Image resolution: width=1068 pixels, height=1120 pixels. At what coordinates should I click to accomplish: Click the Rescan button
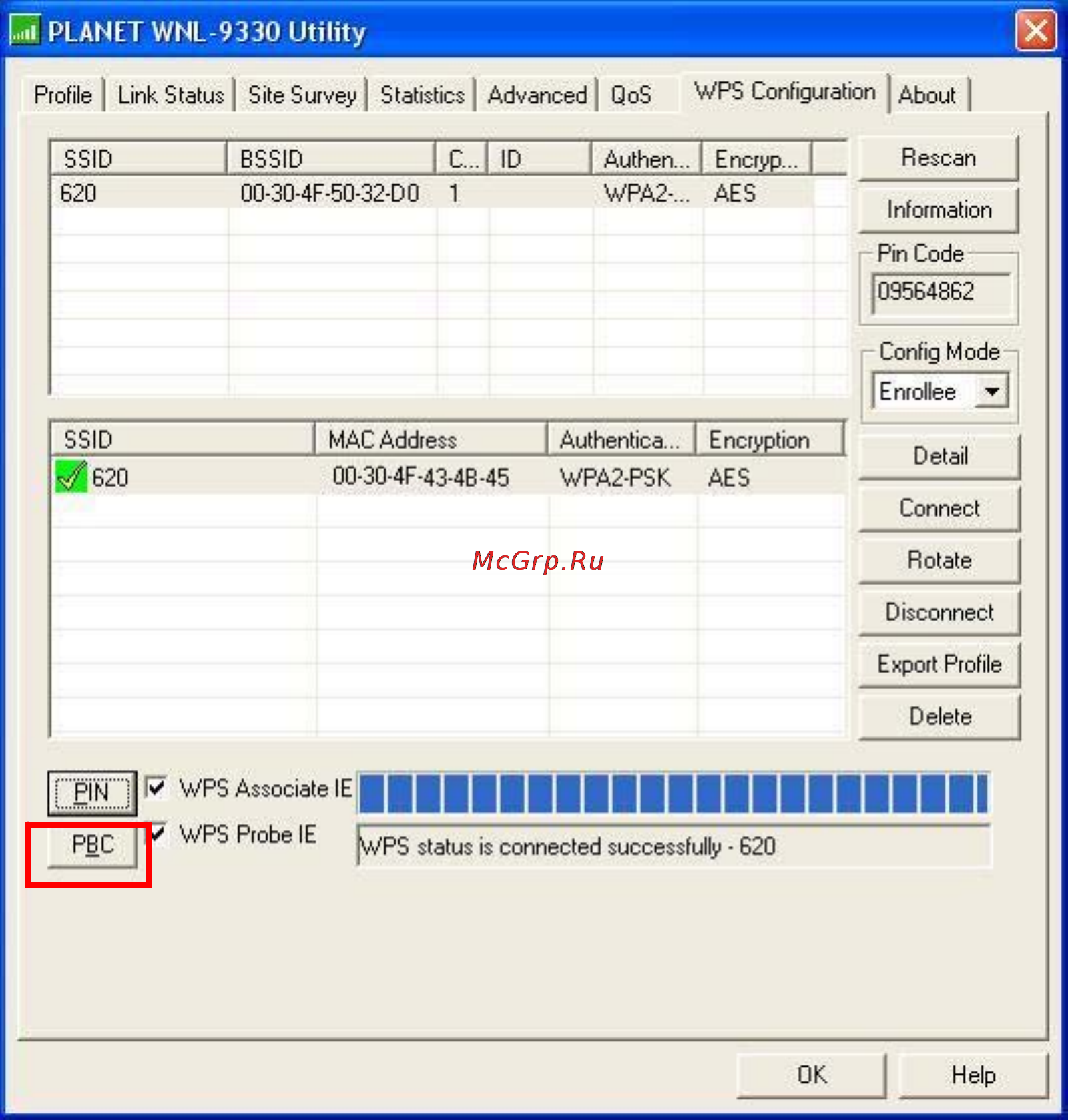tap(939, 158)
